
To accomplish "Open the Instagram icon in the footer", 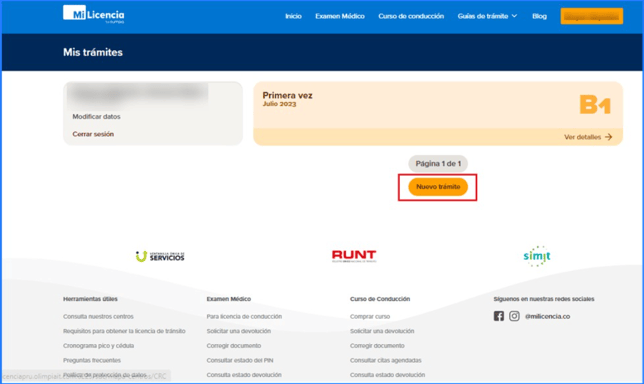I will [514, 316].
